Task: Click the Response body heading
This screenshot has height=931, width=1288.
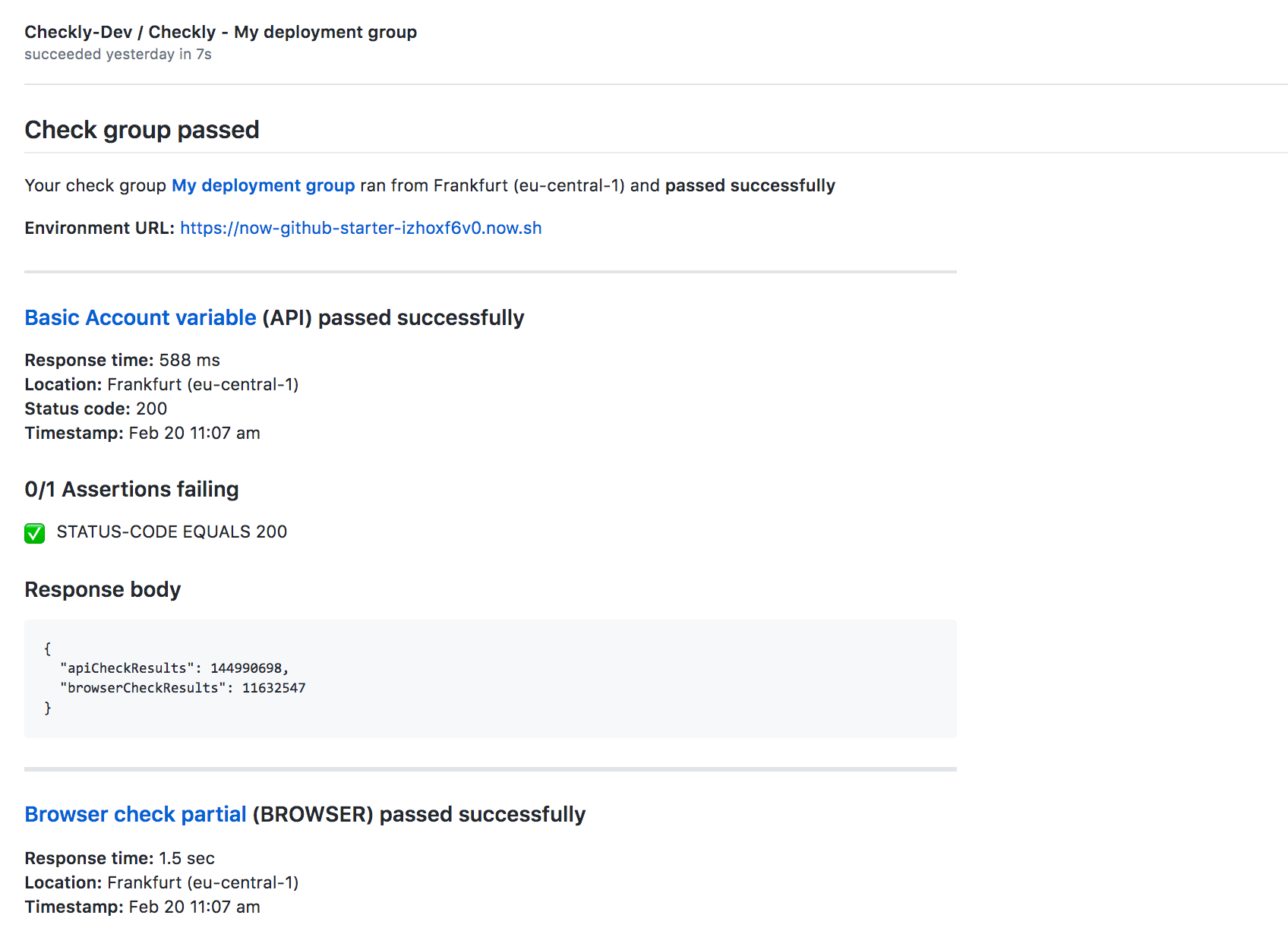Action: (103, 590)
